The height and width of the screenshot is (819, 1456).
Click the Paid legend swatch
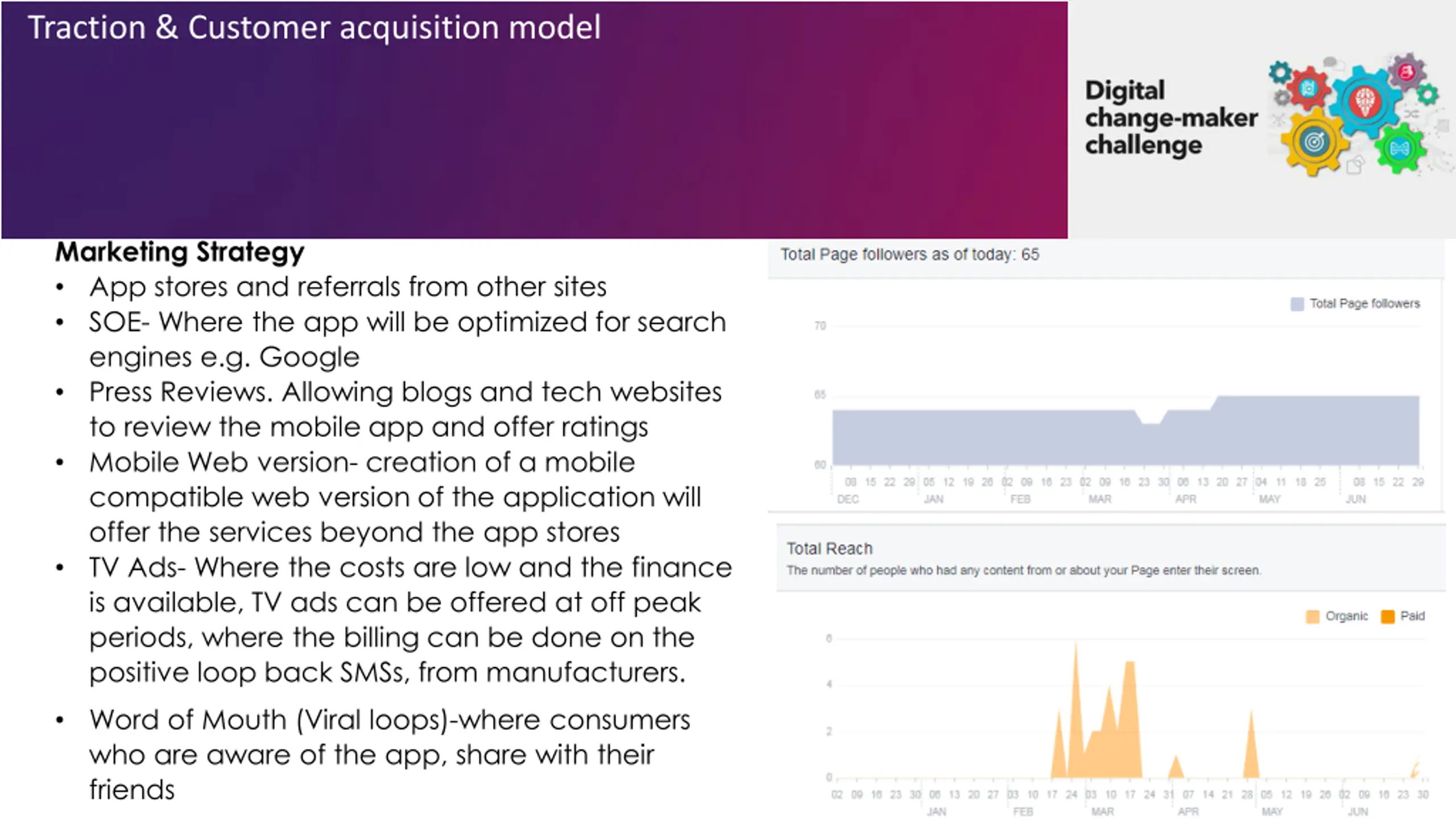(x=1387, y=617)
